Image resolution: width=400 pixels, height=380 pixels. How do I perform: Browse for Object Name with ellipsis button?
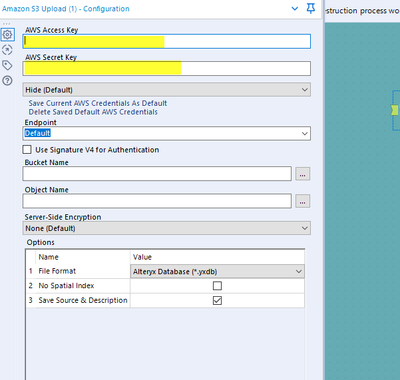(303, 201)
